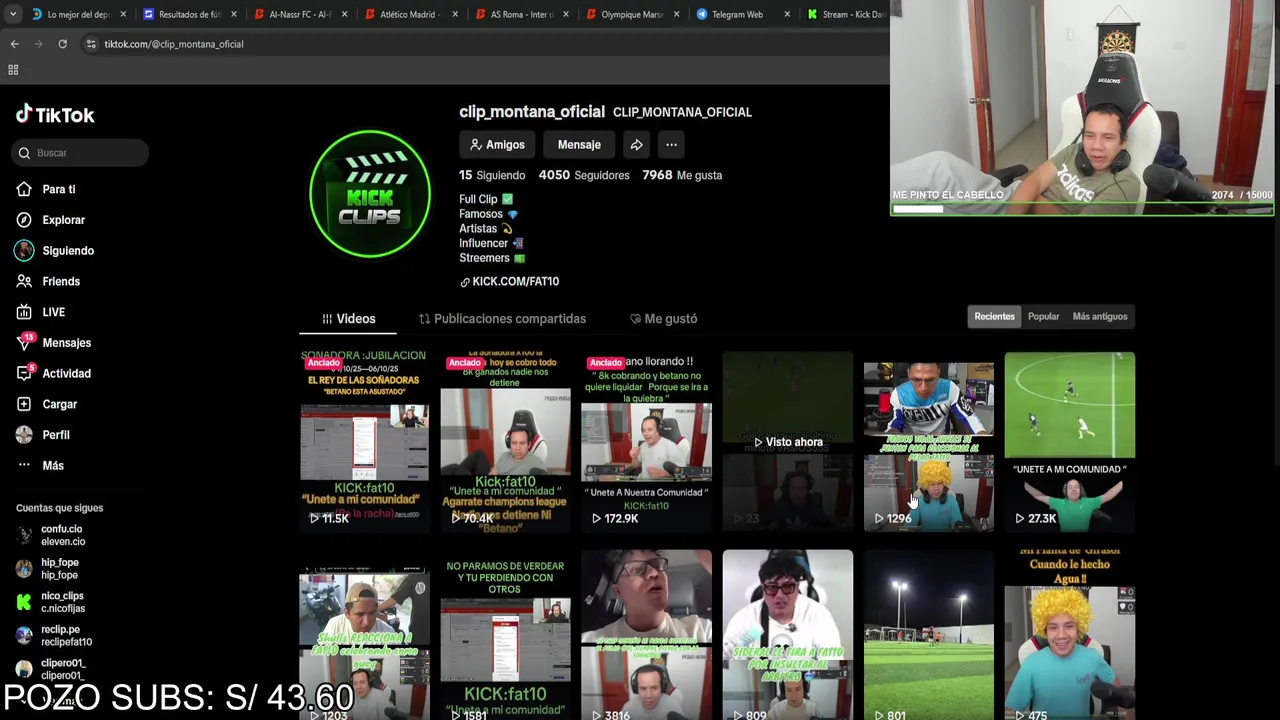This screenshot has height=720, width=1280.
Task: Open the video with 475 views
Action: (1069, 635)
